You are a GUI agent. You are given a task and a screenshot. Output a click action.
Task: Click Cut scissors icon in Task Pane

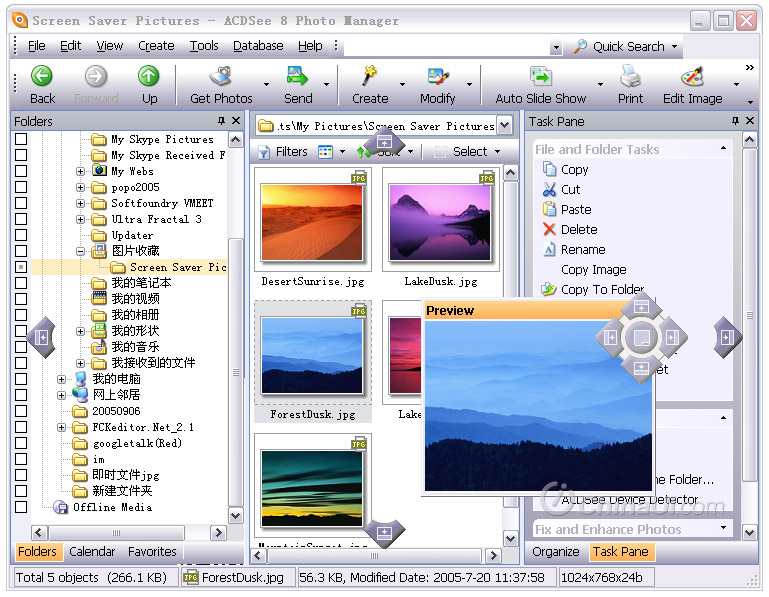[x=549, y=189]
